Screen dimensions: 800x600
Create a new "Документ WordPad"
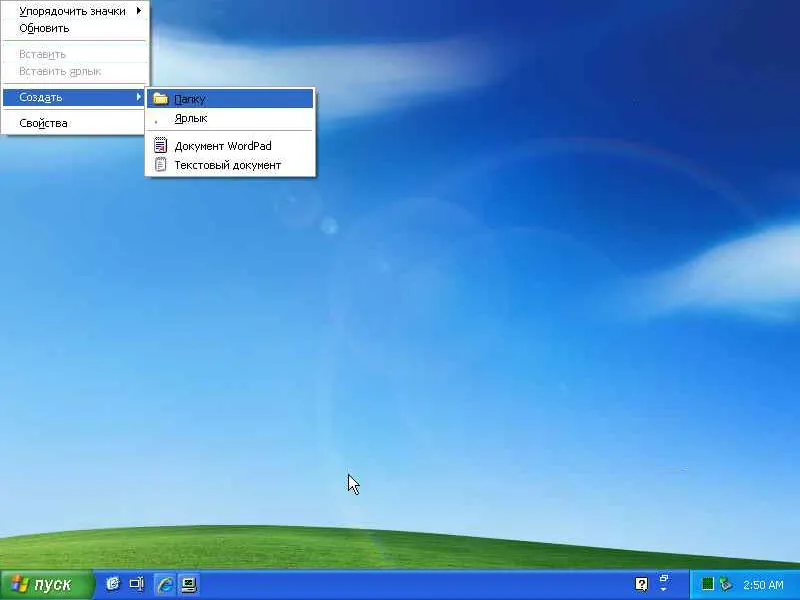coord(230,146)
